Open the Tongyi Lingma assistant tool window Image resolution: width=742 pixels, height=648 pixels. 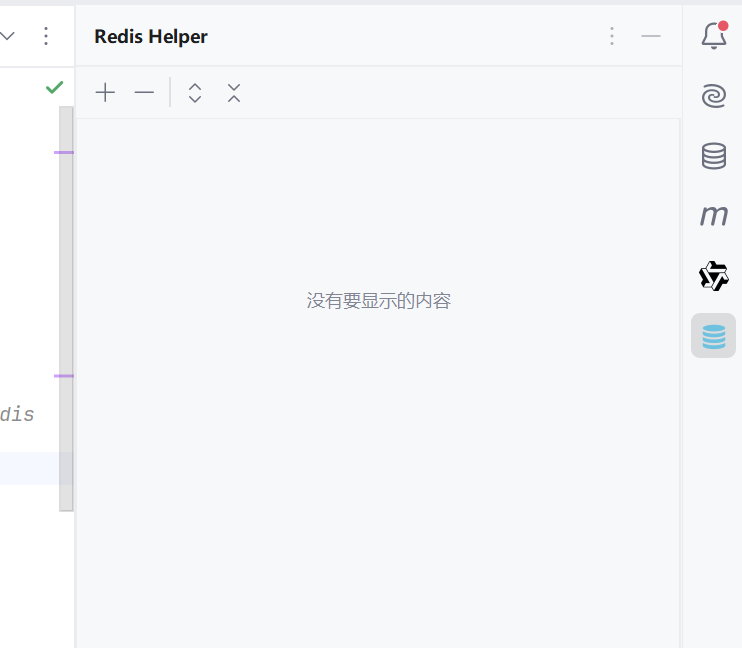click(714, 276)
